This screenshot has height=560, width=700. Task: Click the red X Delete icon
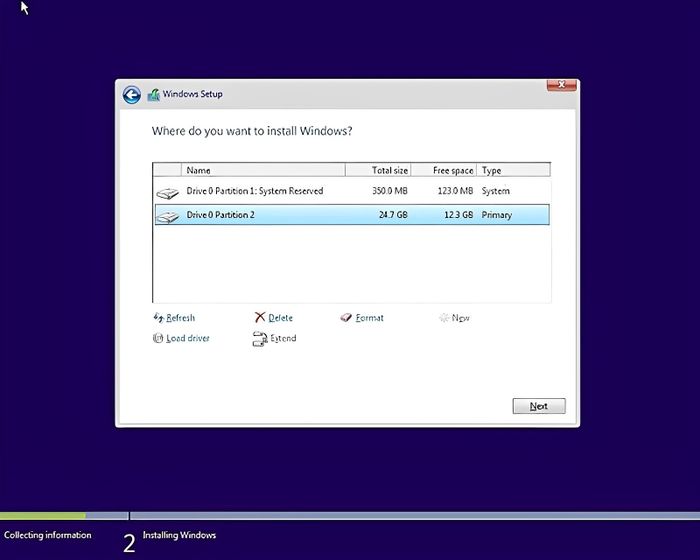pyautogui.click(x=260, y=318)
